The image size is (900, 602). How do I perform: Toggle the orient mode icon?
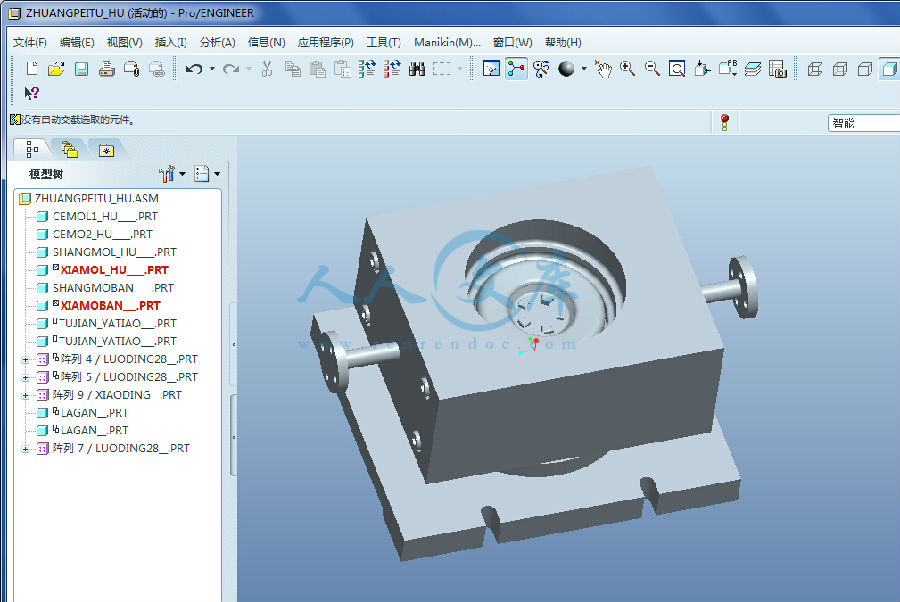pos(541,69)
